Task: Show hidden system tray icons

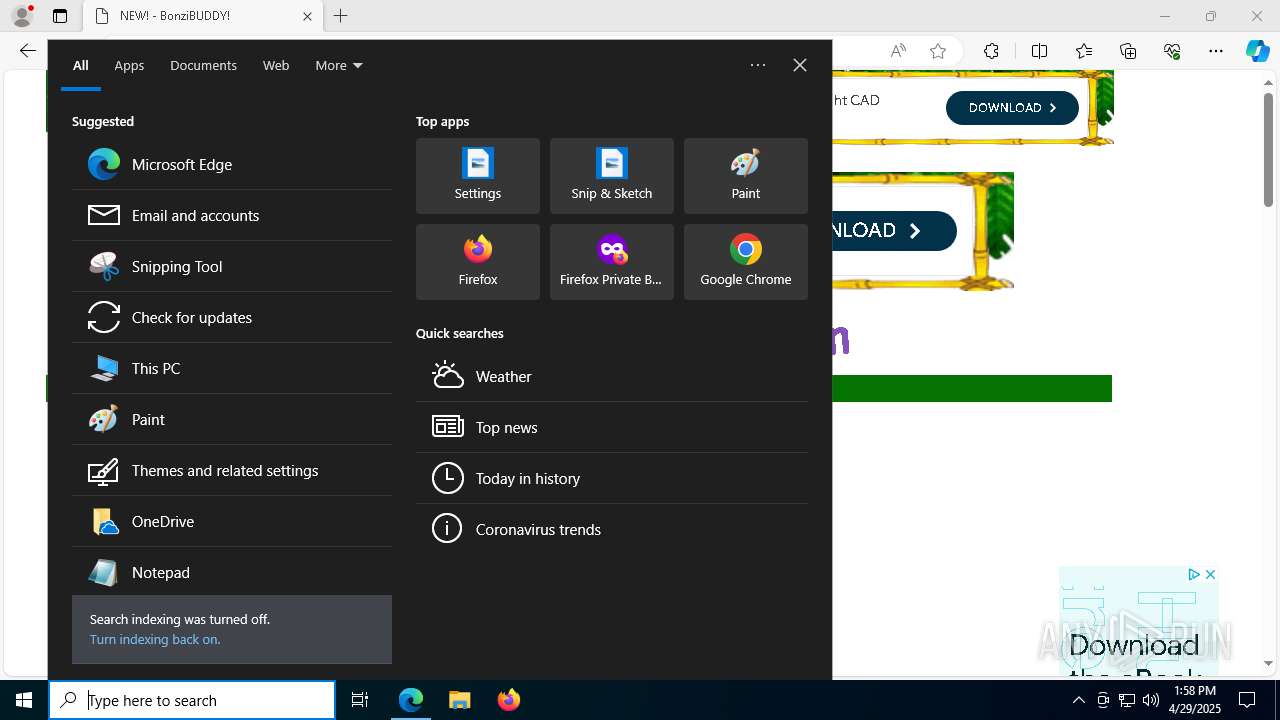Action: point(1078,700)
